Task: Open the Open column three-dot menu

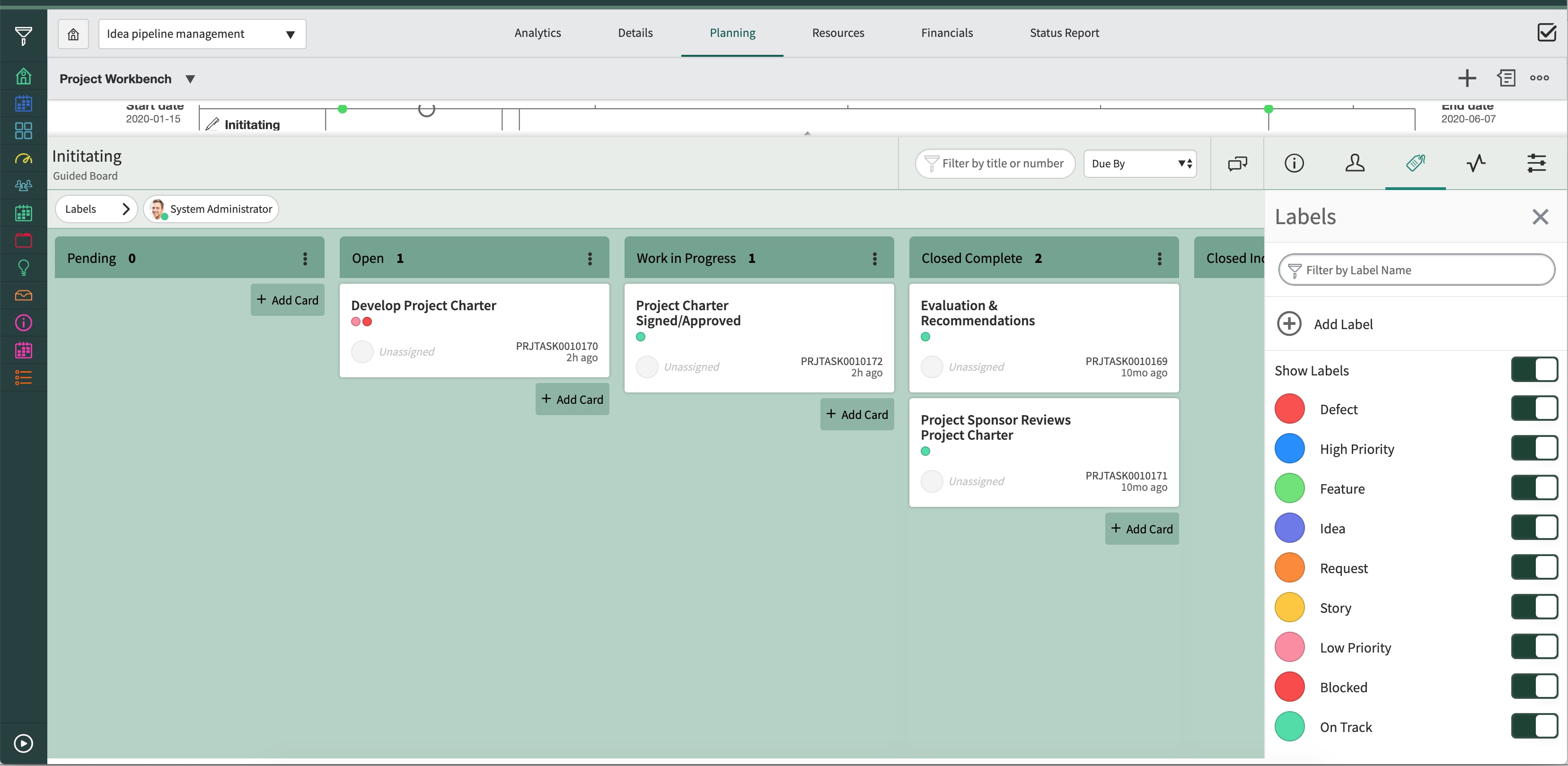Action: point(589,259)
